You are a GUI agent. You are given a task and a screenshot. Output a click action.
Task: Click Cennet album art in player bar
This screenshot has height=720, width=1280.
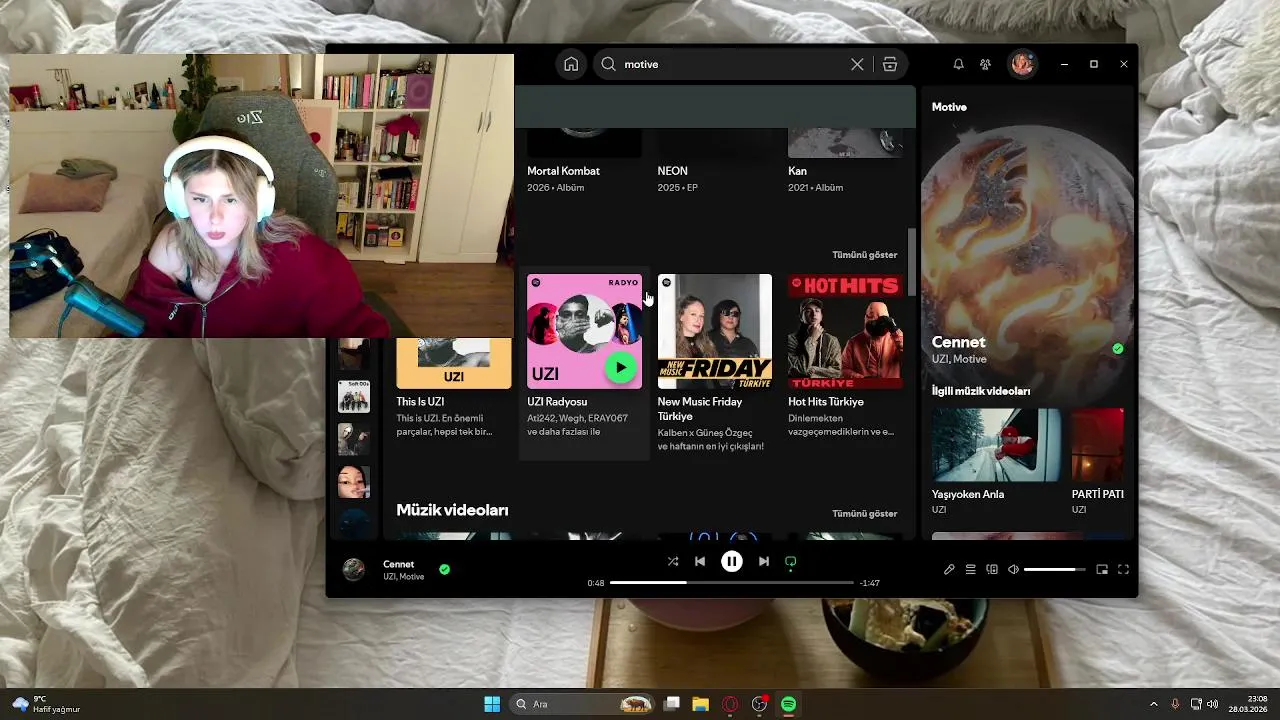[x=354, y=570]
